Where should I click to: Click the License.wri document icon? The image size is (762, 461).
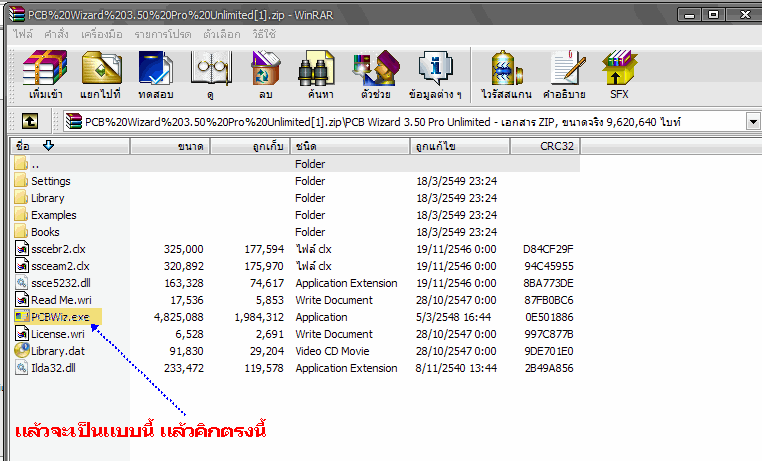click(x=22, y=334)
